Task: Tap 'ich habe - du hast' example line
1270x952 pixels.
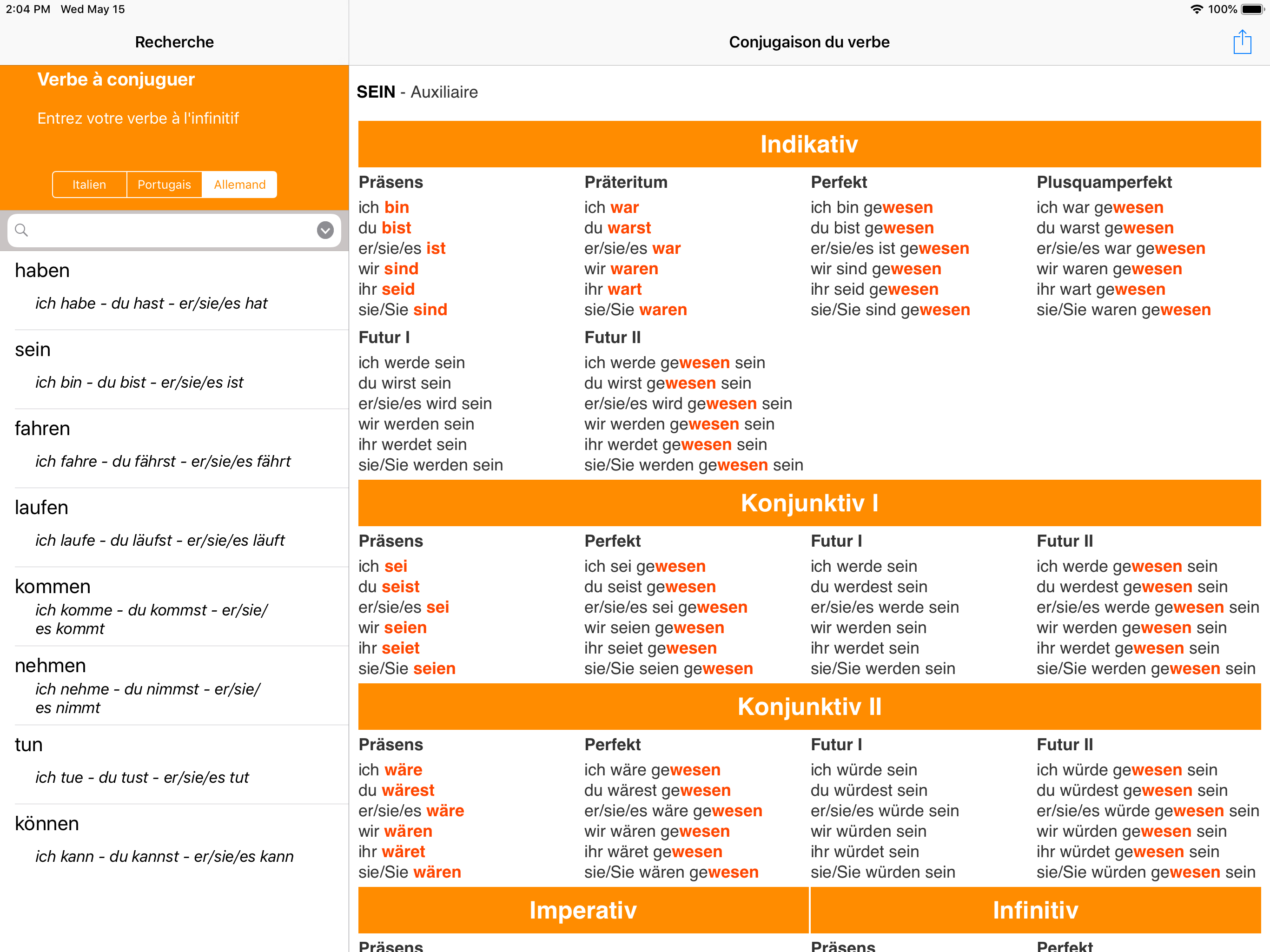Action: tap(152, 303)
